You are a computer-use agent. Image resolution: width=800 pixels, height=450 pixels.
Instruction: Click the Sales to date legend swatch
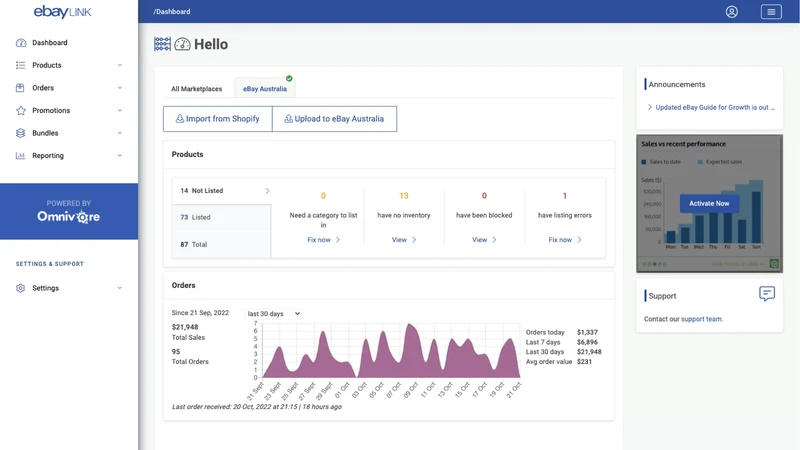[644, 162]
